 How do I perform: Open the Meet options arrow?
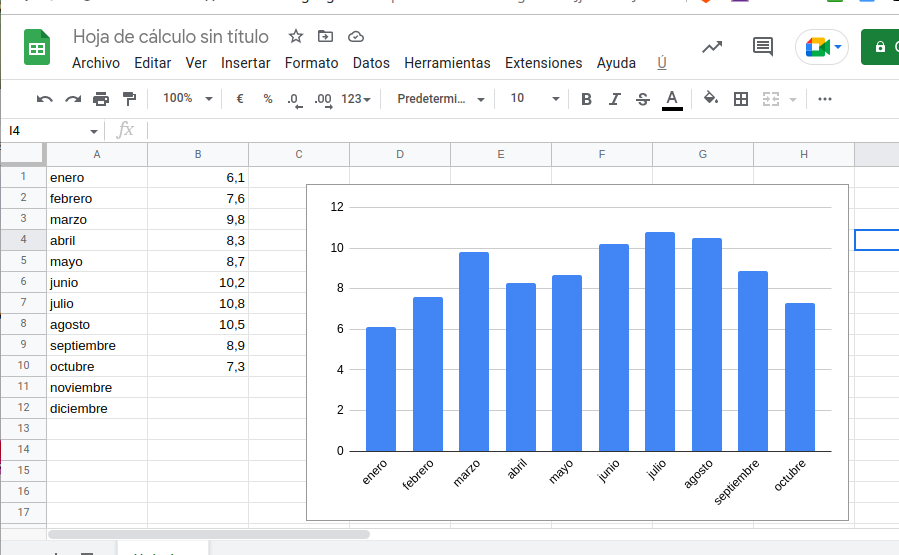tap(838, 47)
